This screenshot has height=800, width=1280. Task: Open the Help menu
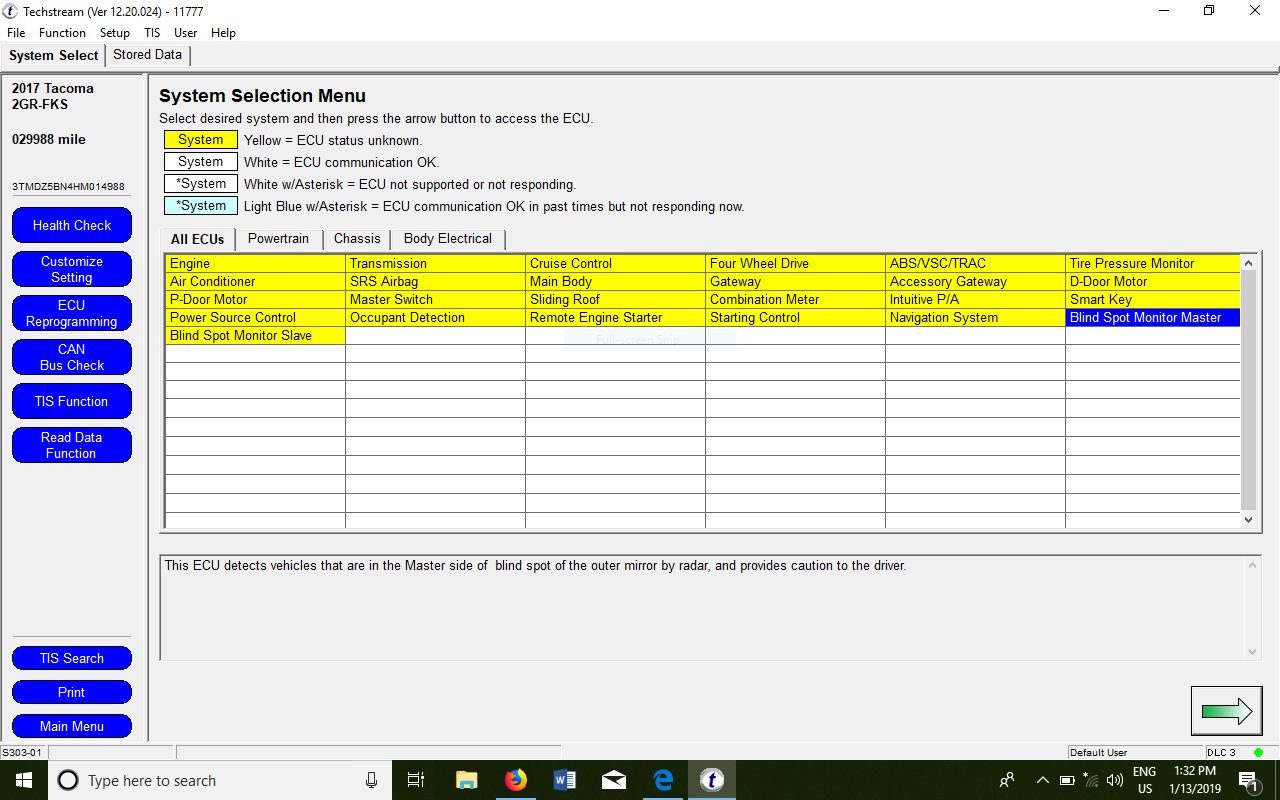coord(223,33)
